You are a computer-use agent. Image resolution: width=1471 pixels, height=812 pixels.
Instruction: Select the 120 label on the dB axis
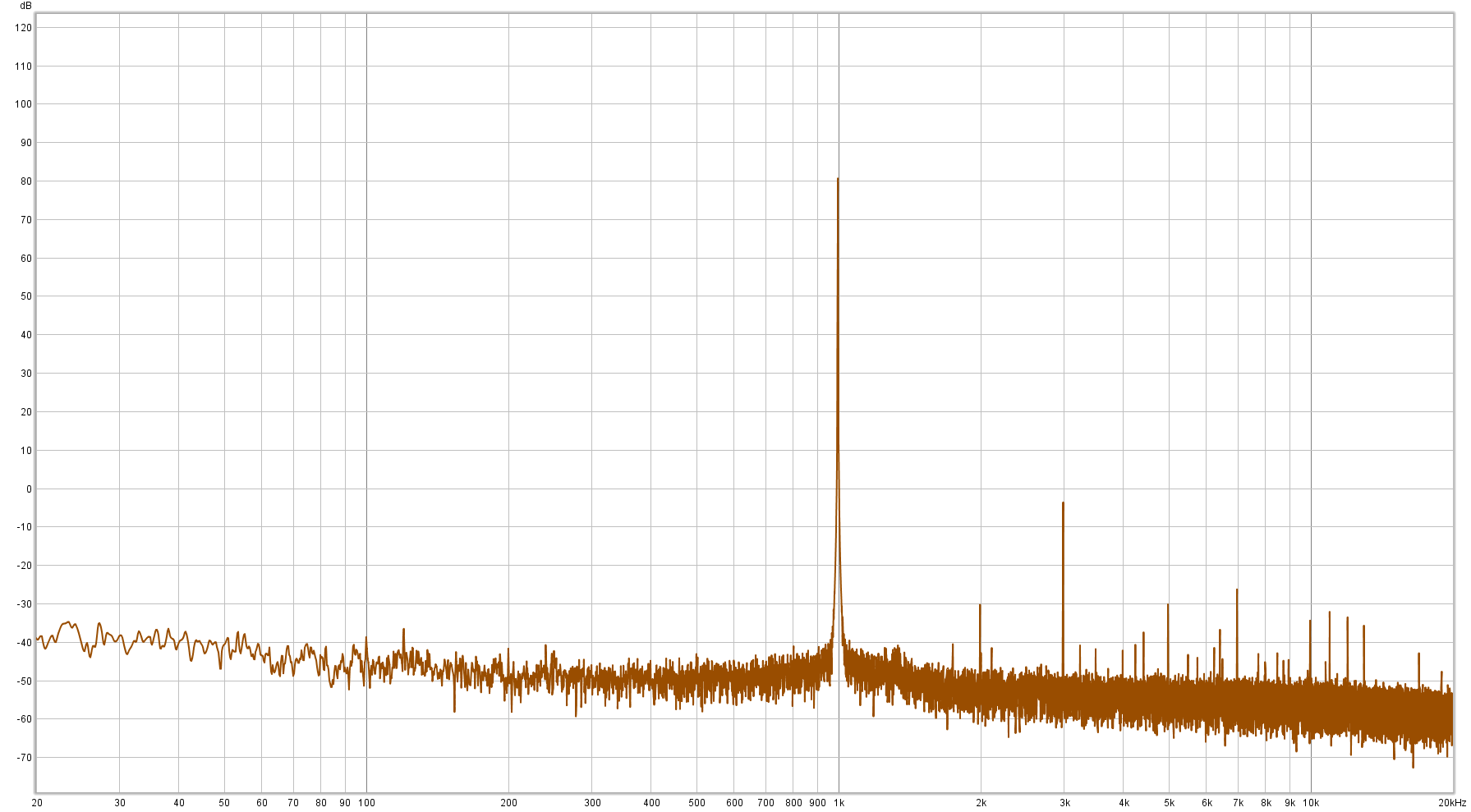[x=24, y=28]
